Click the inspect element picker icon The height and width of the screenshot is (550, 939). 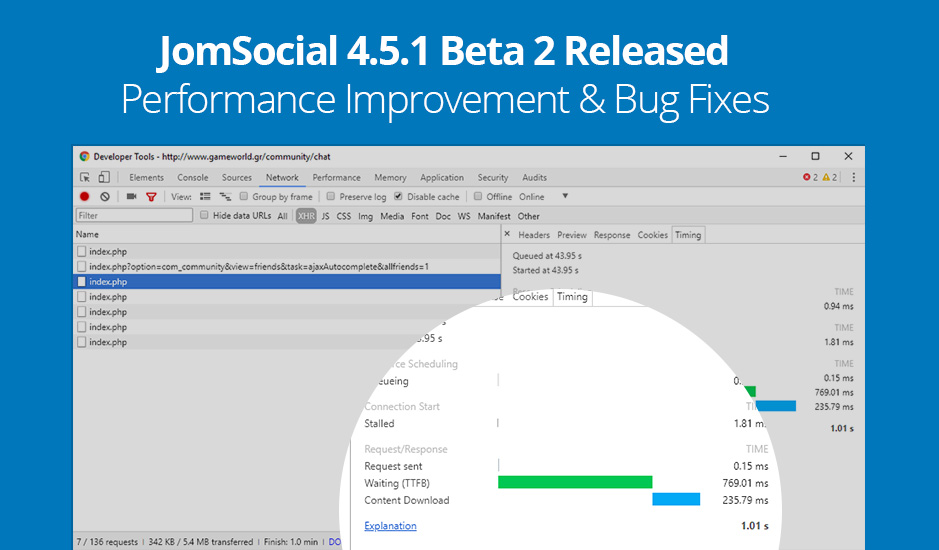[85, 177]
